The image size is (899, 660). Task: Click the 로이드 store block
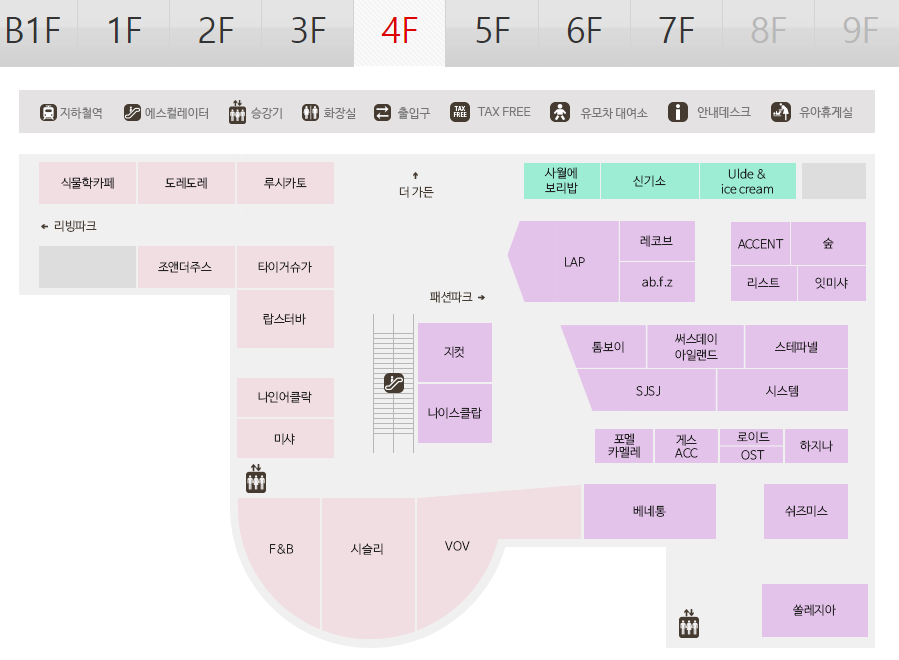pos(752,438)
